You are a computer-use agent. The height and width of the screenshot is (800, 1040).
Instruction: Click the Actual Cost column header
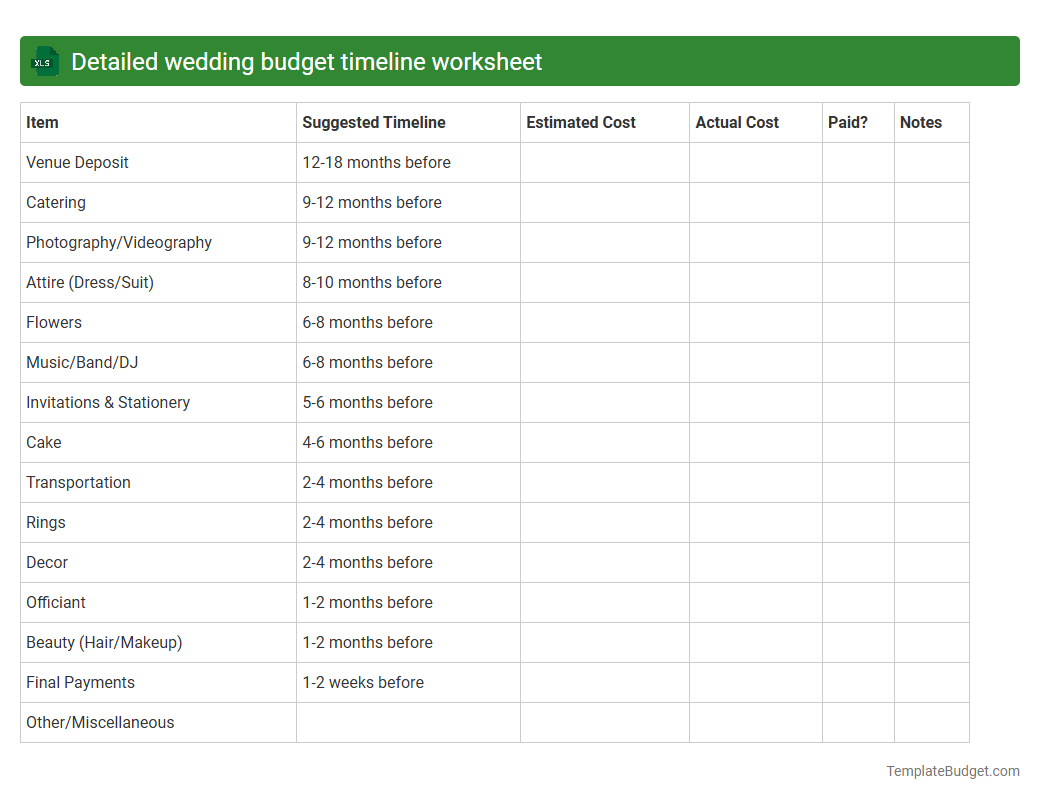point(737,122)
